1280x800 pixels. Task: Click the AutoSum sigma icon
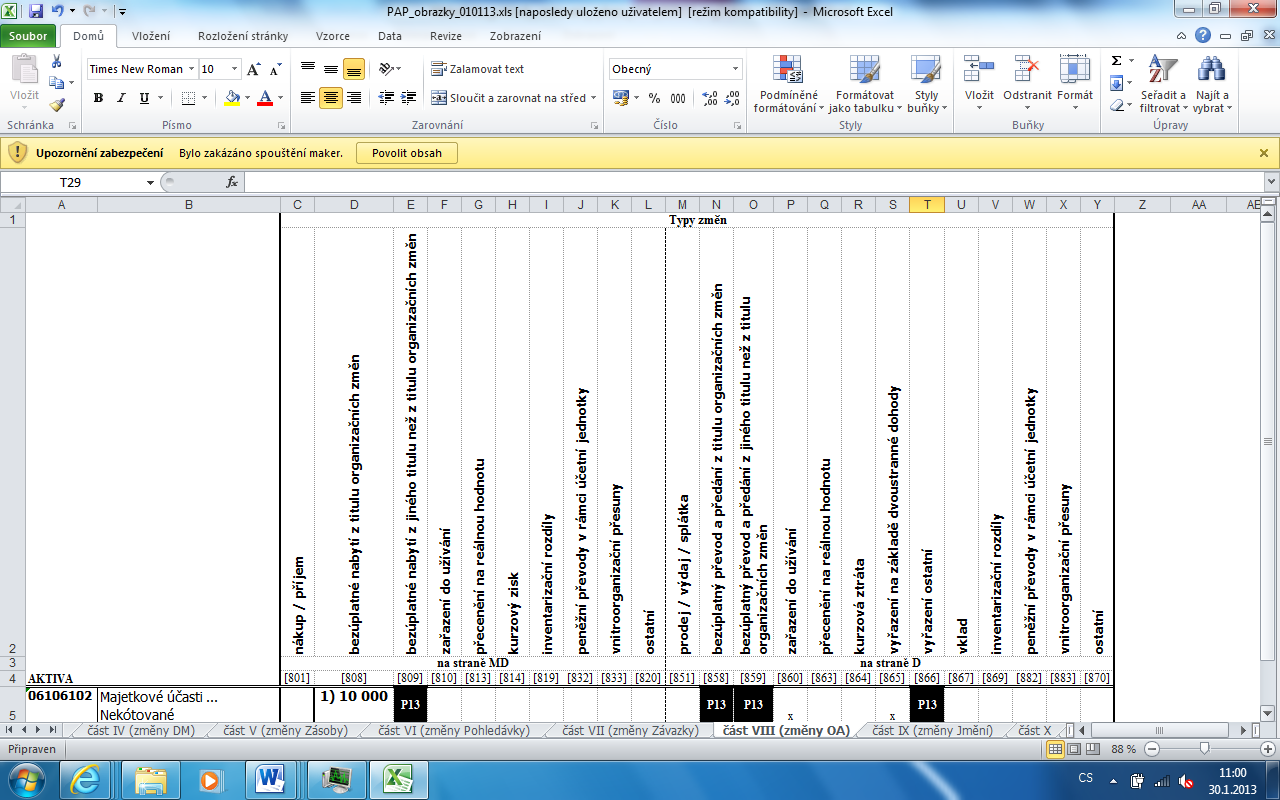[1116, 61]
